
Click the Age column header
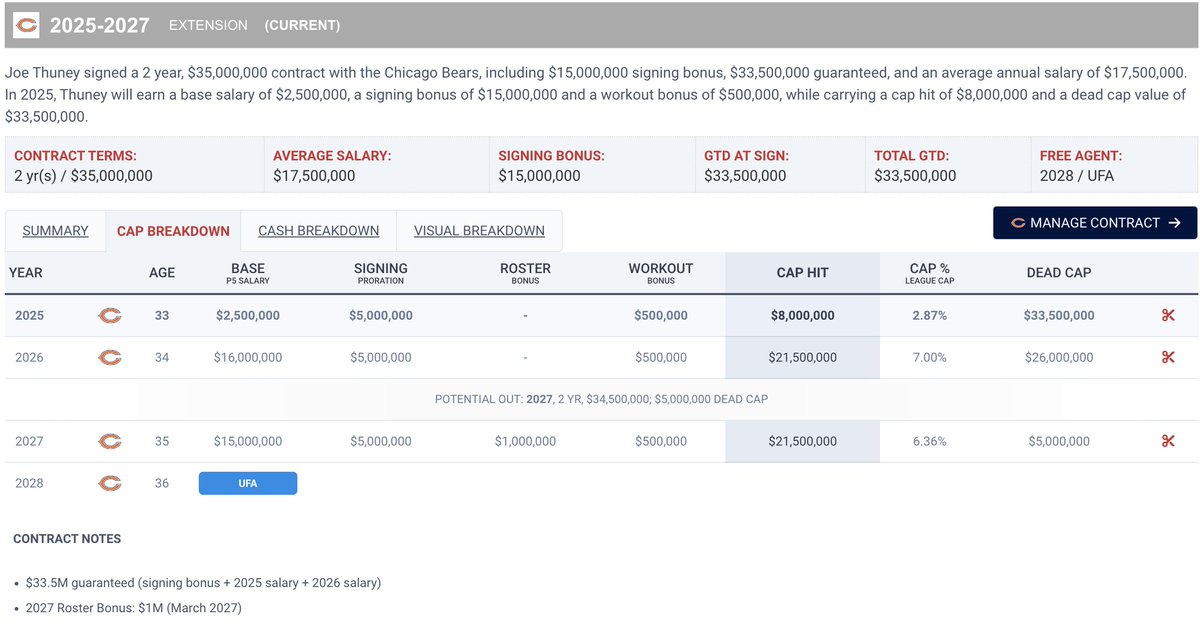click(162, 273)
